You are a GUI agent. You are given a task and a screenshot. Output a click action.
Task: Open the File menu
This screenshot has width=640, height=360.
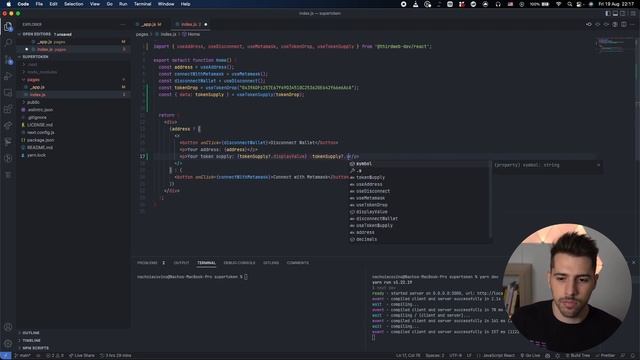[x=39, y=4]
